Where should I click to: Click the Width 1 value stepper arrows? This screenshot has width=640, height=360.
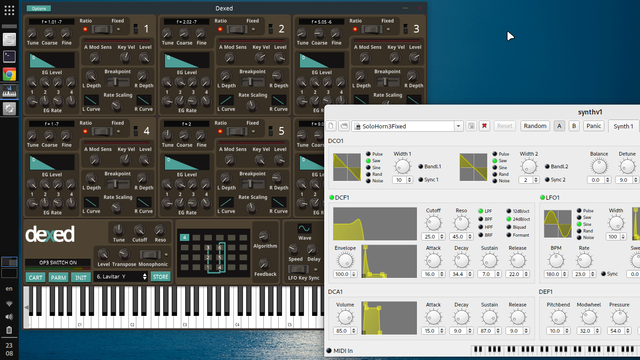409,180
